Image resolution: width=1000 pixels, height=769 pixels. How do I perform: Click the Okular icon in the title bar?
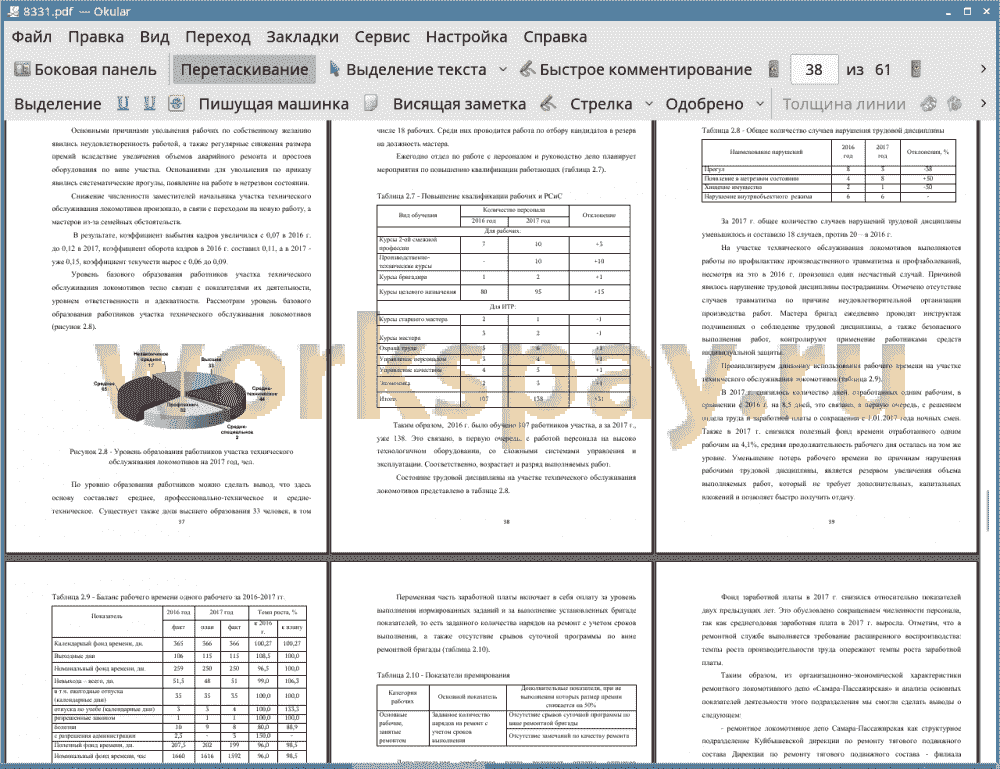coord(13,11)
